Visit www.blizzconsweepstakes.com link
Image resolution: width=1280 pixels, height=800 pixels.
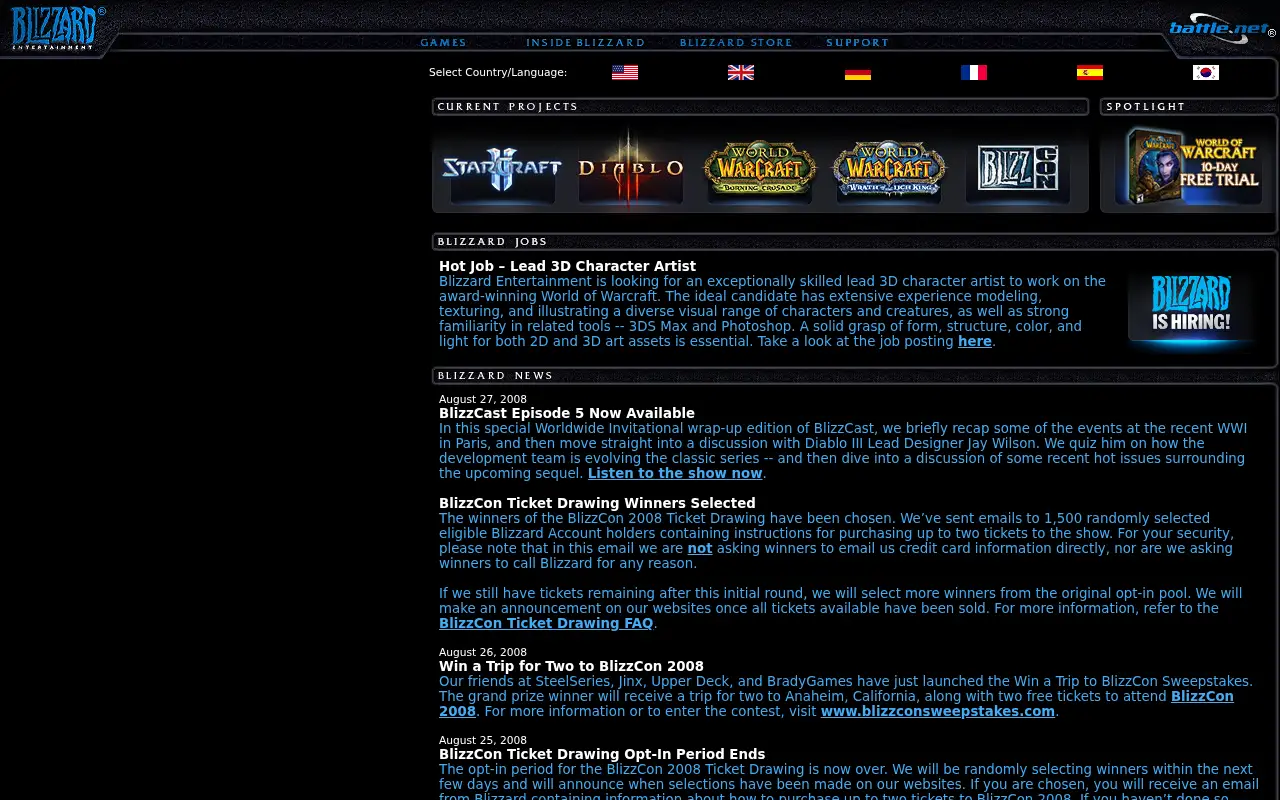tap(938, 711)
